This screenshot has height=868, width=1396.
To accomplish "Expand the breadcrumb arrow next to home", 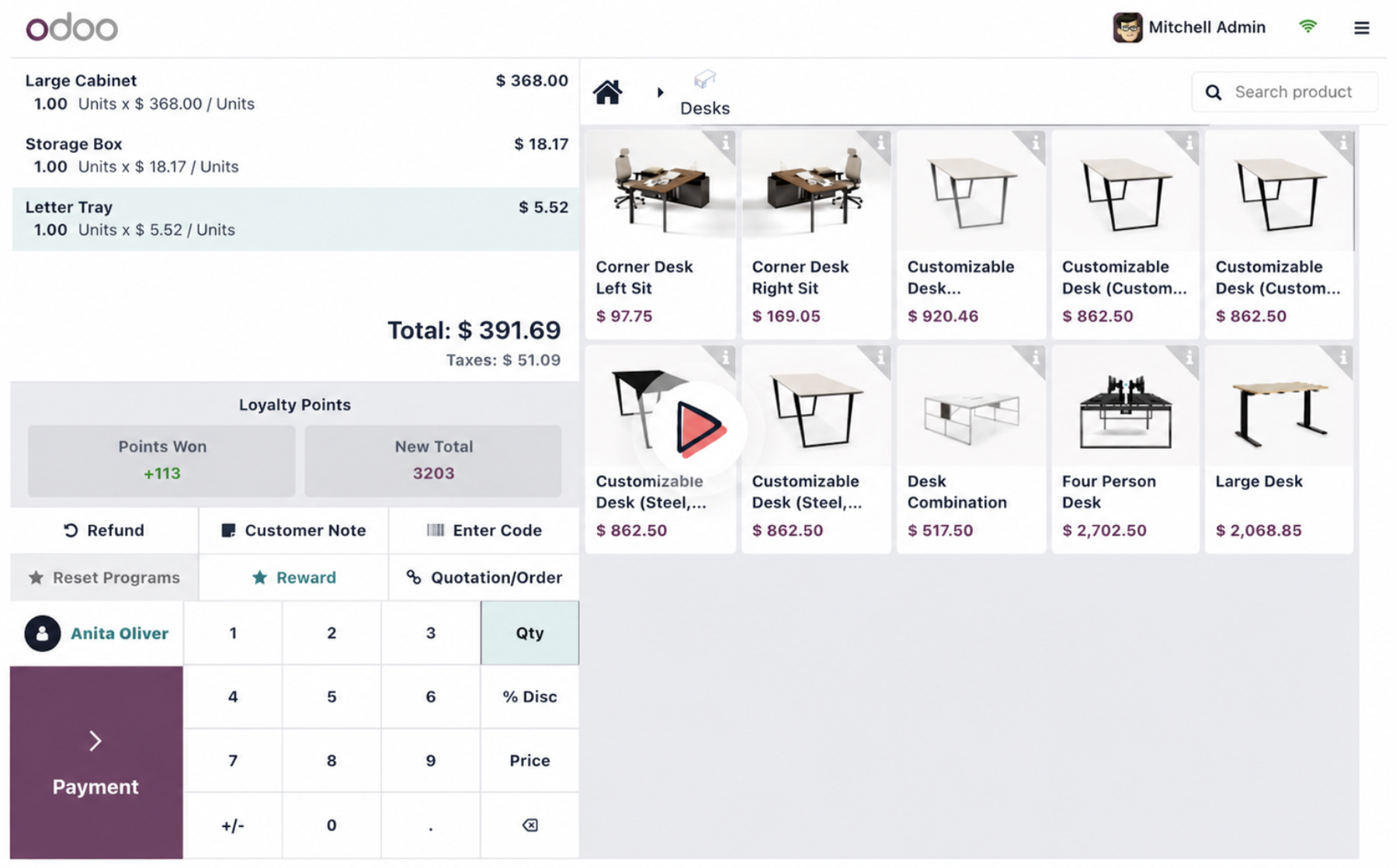I will (x=660, y=92).
